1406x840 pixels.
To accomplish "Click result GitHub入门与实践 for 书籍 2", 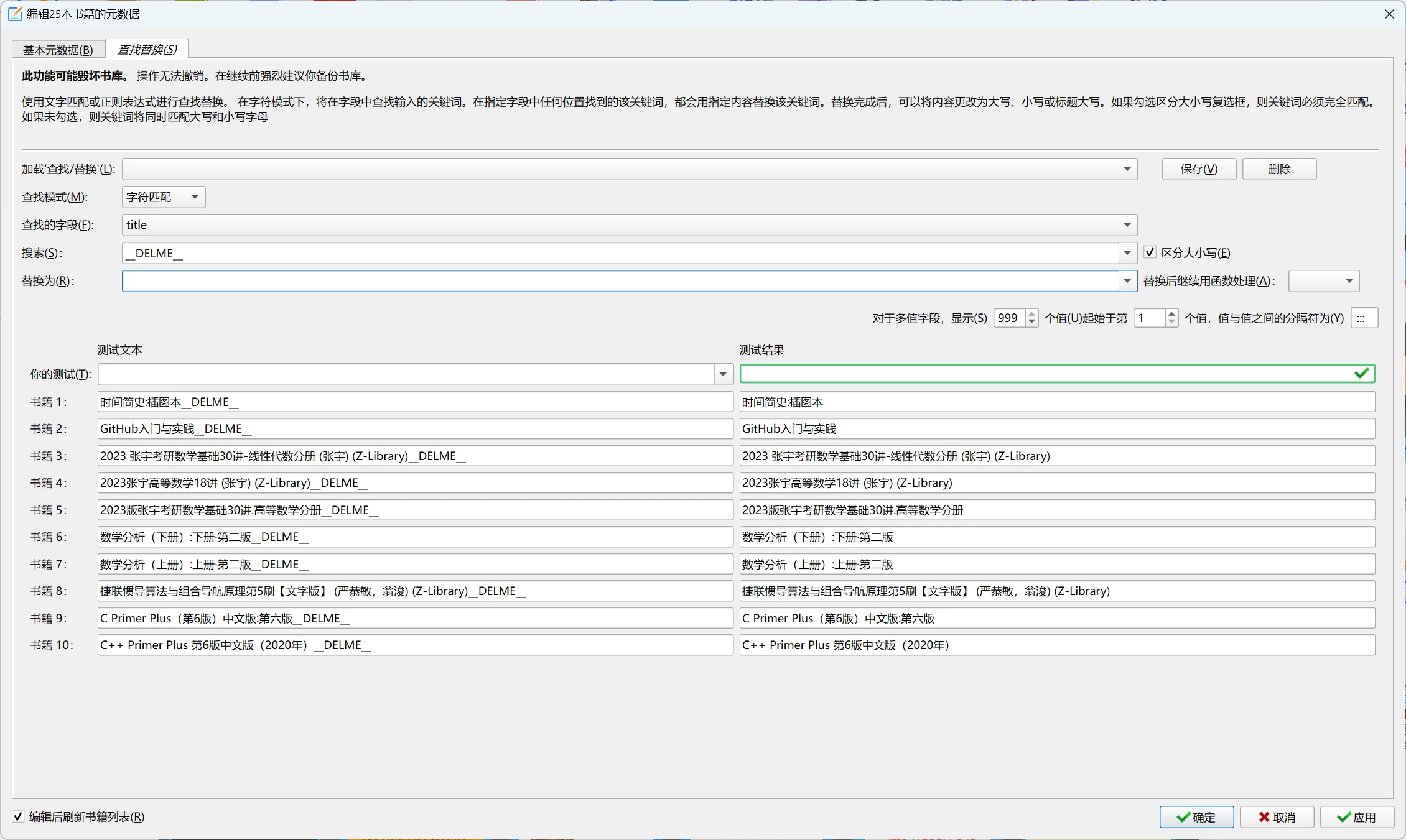I will coord(1057,428).
